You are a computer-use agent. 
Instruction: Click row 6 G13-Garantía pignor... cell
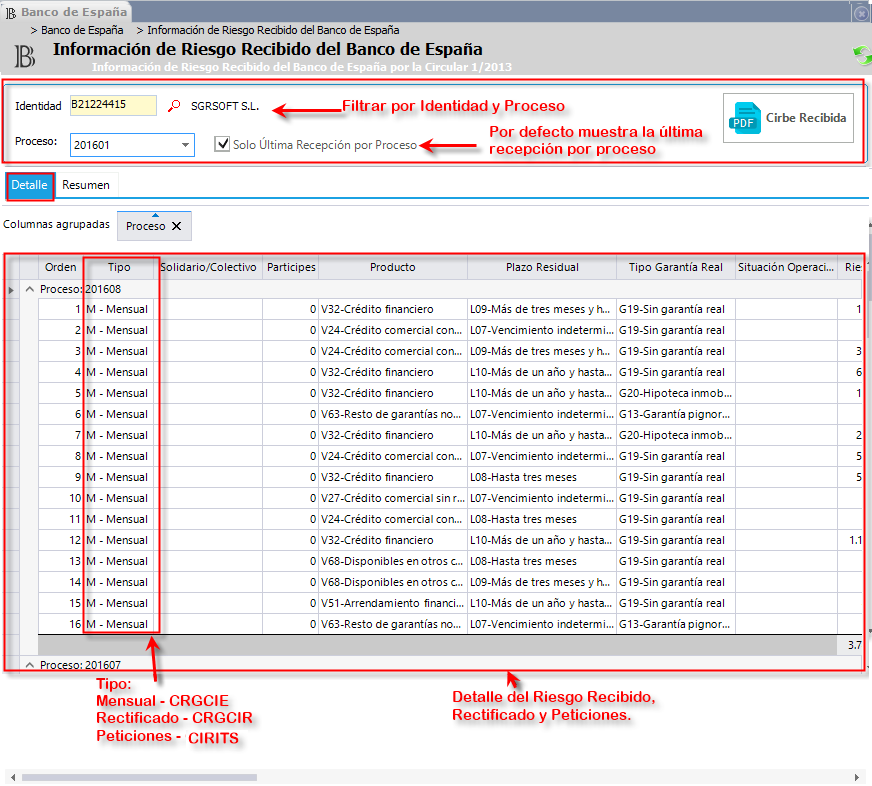click(x=676, y=414)
